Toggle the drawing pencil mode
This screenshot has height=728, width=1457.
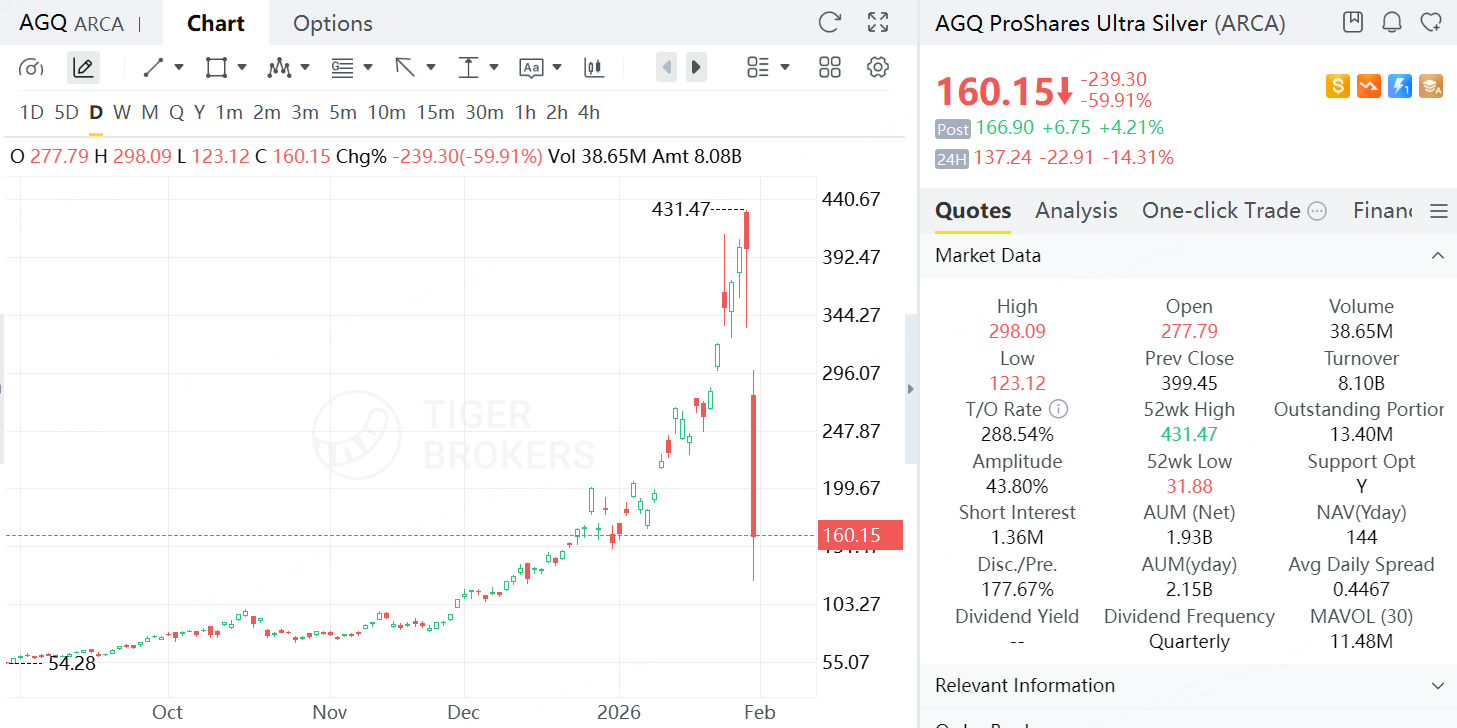83,68
